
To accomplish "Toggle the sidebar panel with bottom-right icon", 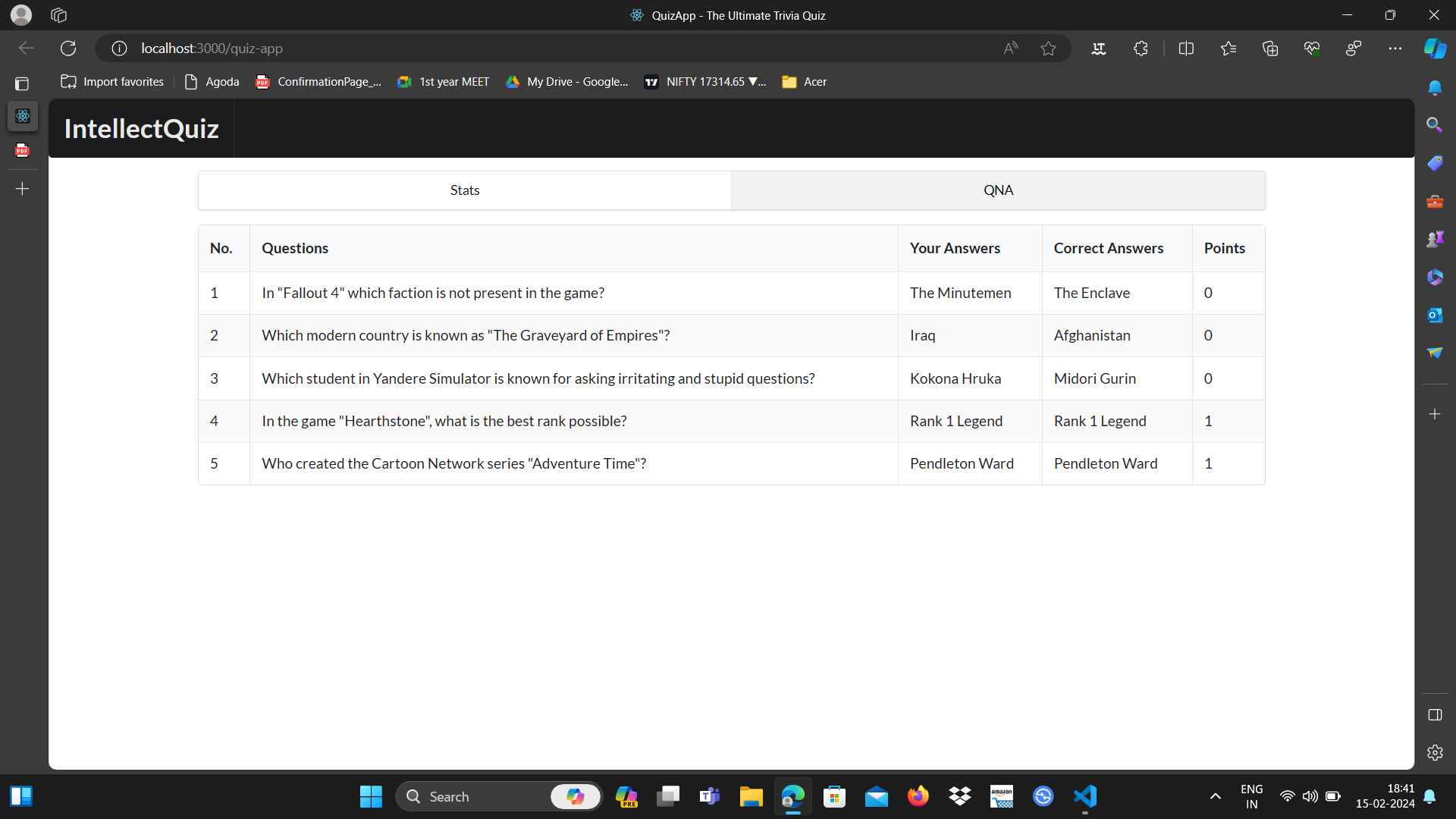I will pyautogui.click(x=1435, y=715).
